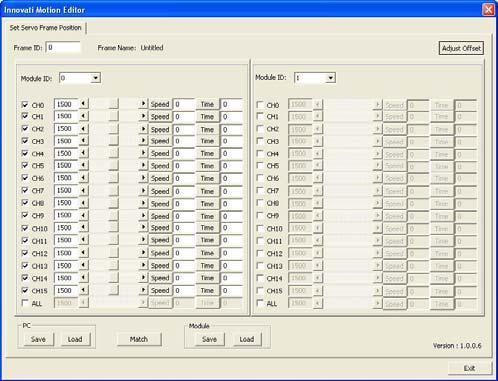Click CH3 Speed value field in Module 0

[184, 141]
